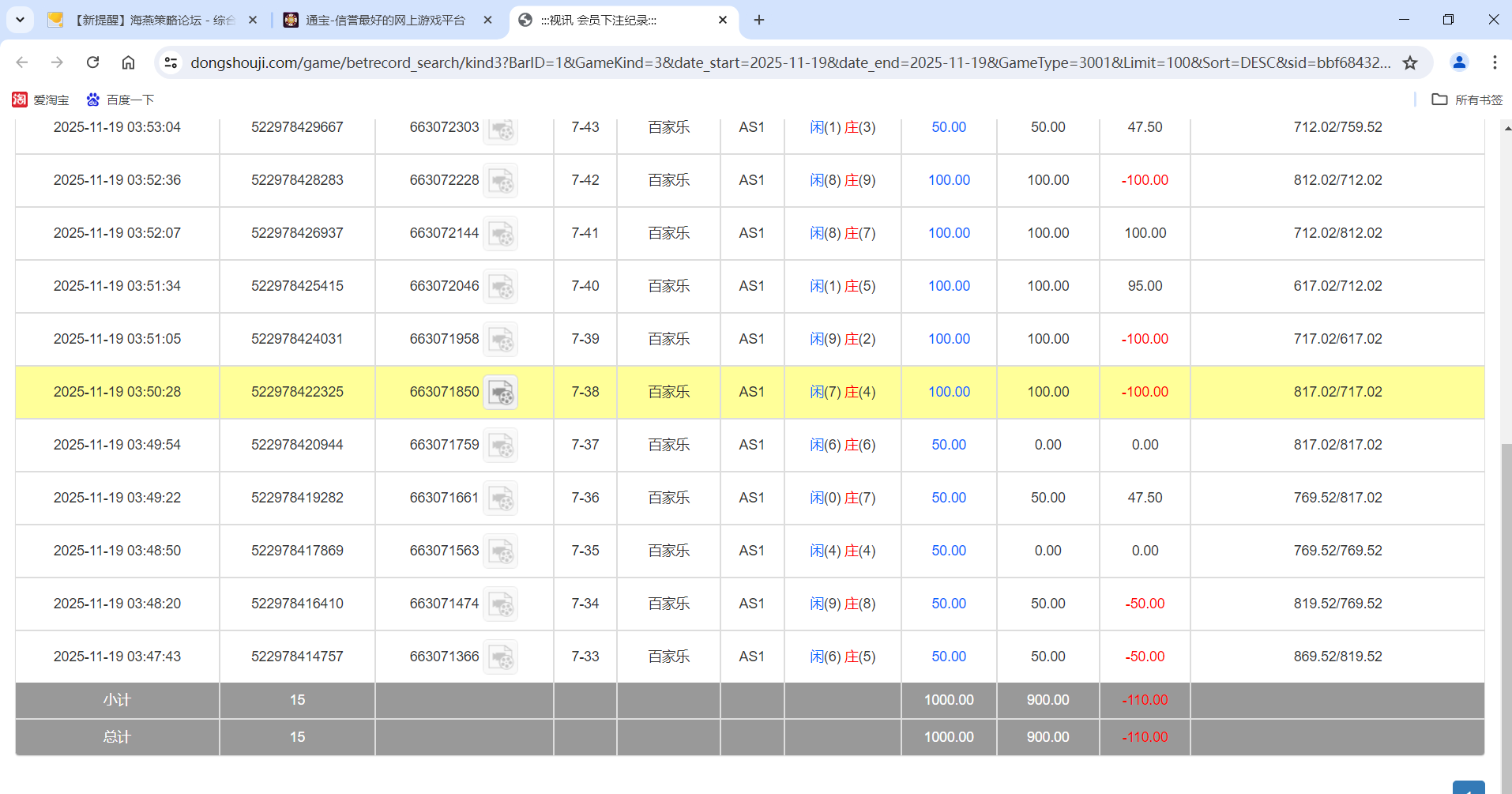Open the video replay icon for game 663072303
The width and height of the screenshot is (1512, 794).
coord(501,130)
